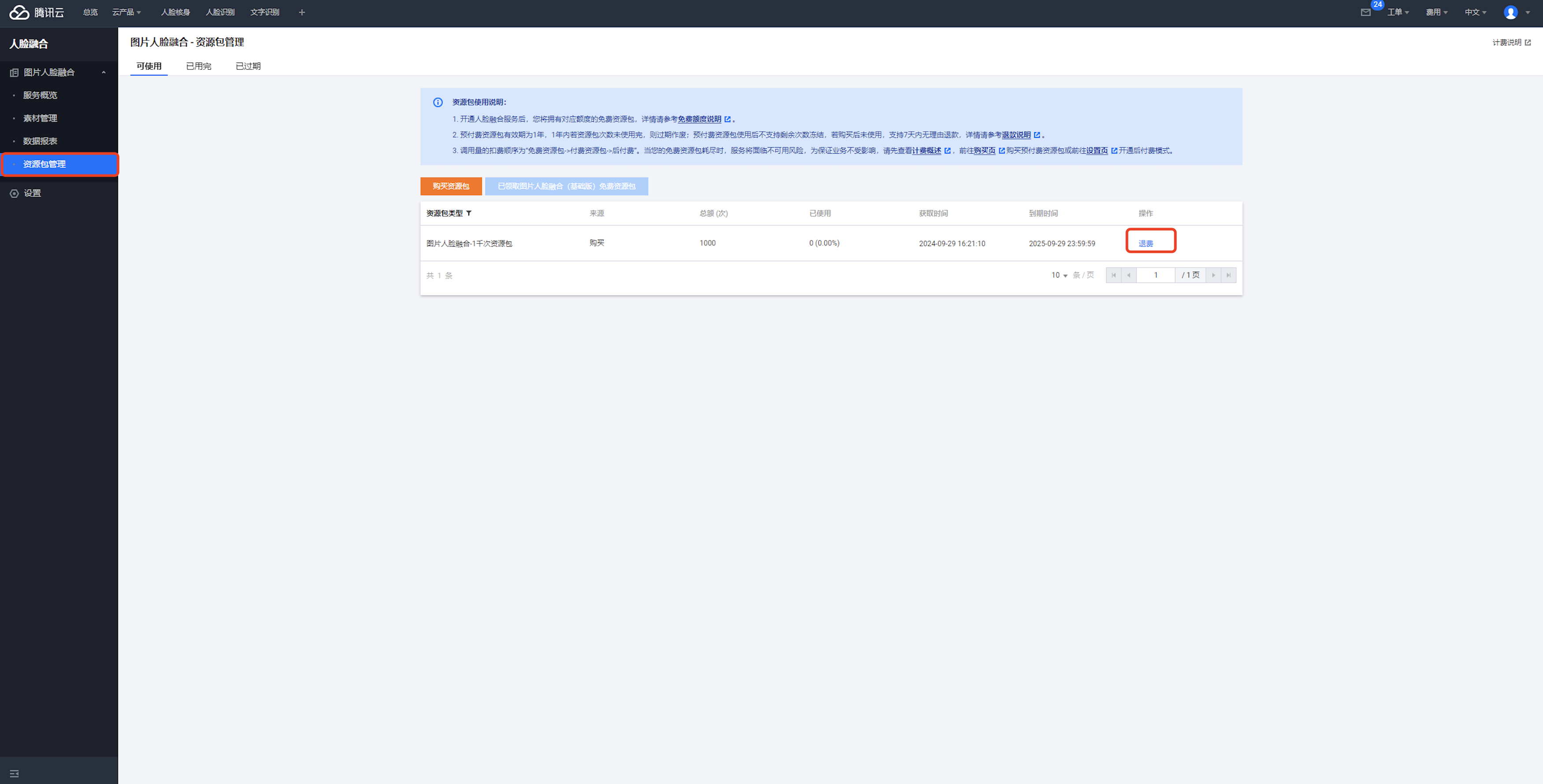Viewport: 1543px width, 784px height.
Task: Collapse sidebar using bottom-left menu icon
Action: tap(15, 773)
